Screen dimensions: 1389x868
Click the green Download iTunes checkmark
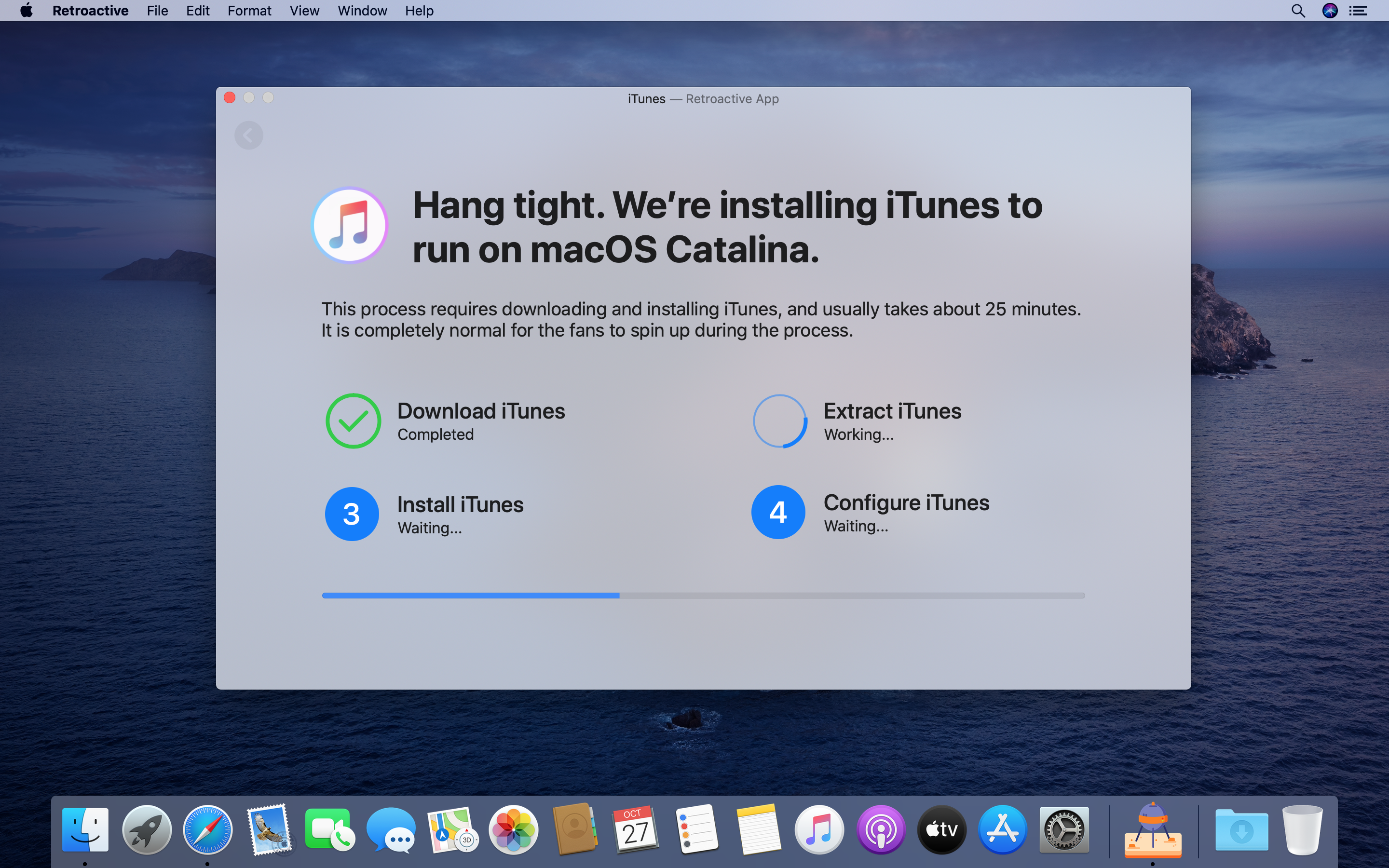[353, 421]
